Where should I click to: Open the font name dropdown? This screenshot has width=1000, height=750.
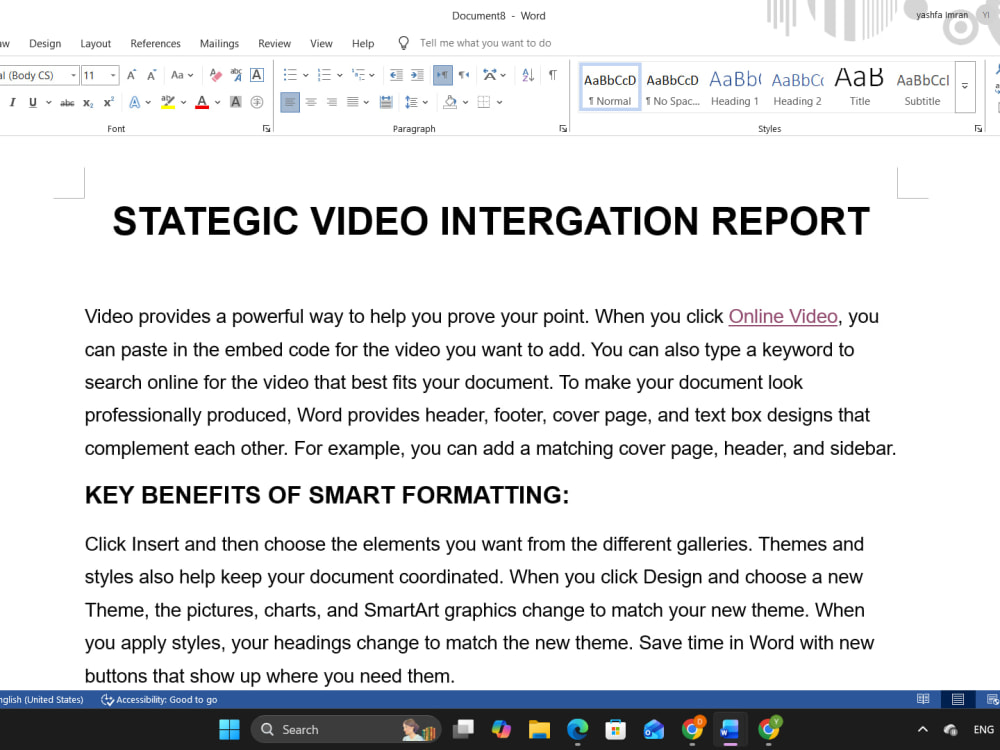[x=73, y=75]
